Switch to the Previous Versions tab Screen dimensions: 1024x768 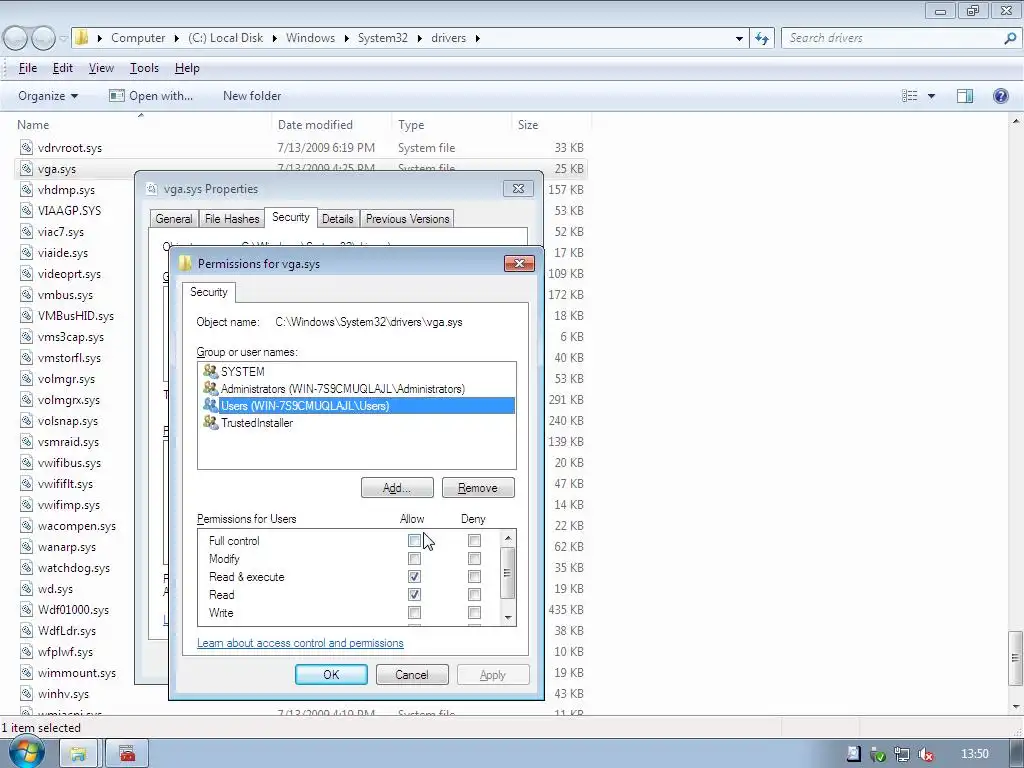click(408, 219)
